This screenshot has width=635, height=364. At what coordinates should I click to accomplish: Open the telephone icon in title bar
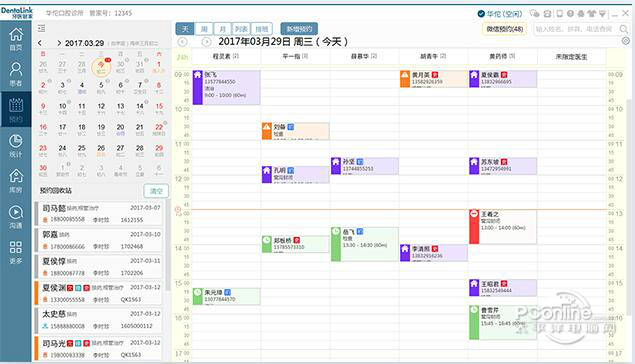[548, 13]
